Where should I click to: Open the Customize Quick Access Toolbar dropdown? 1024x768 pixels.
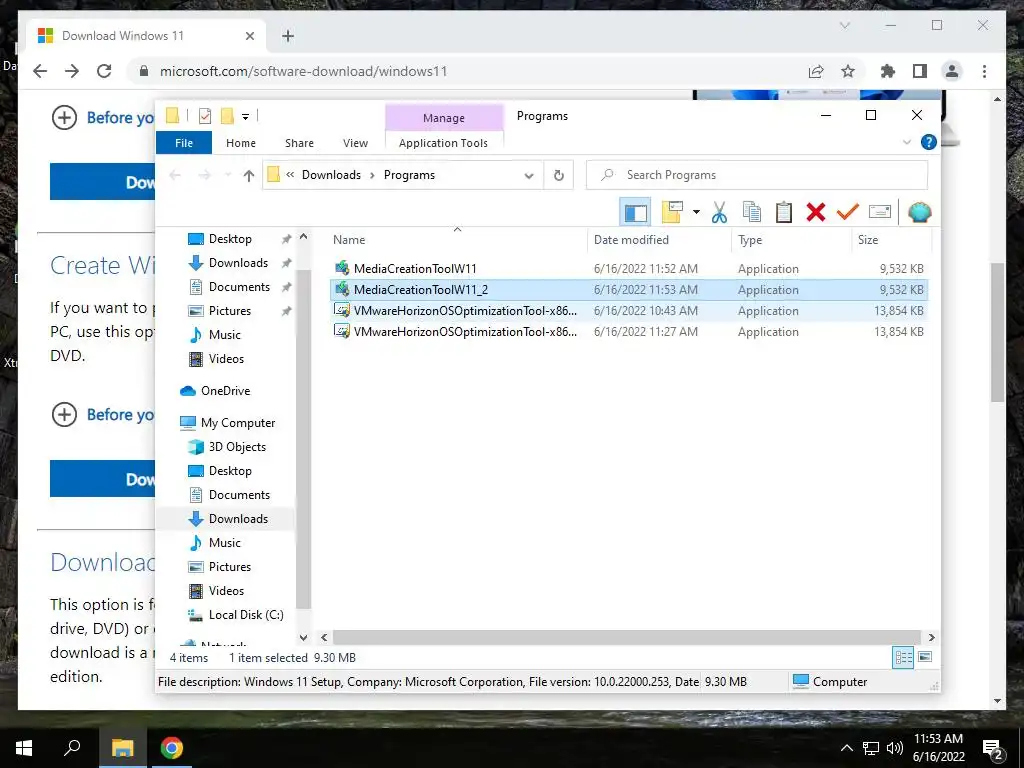pos(246,117)
